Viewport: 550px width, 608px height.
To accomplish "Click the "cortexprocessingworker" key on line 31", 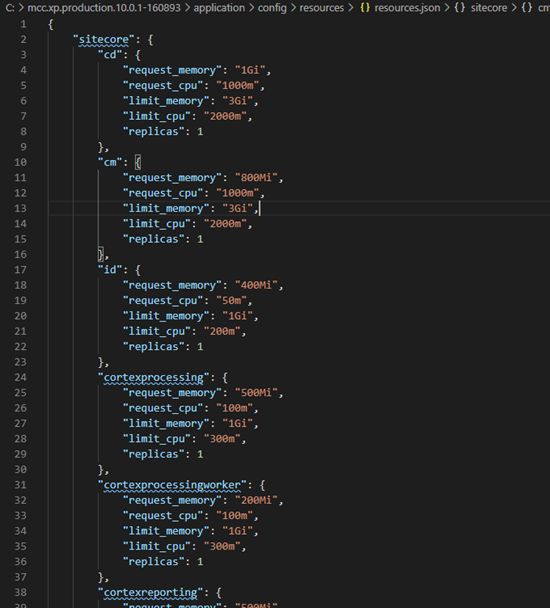I will (172, 485).
